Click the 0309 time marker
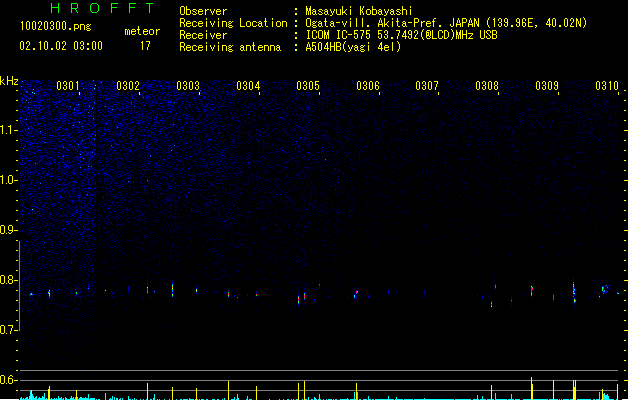This screenshot has width=629, height=400. pyautogui.click(x=547, y=85)
